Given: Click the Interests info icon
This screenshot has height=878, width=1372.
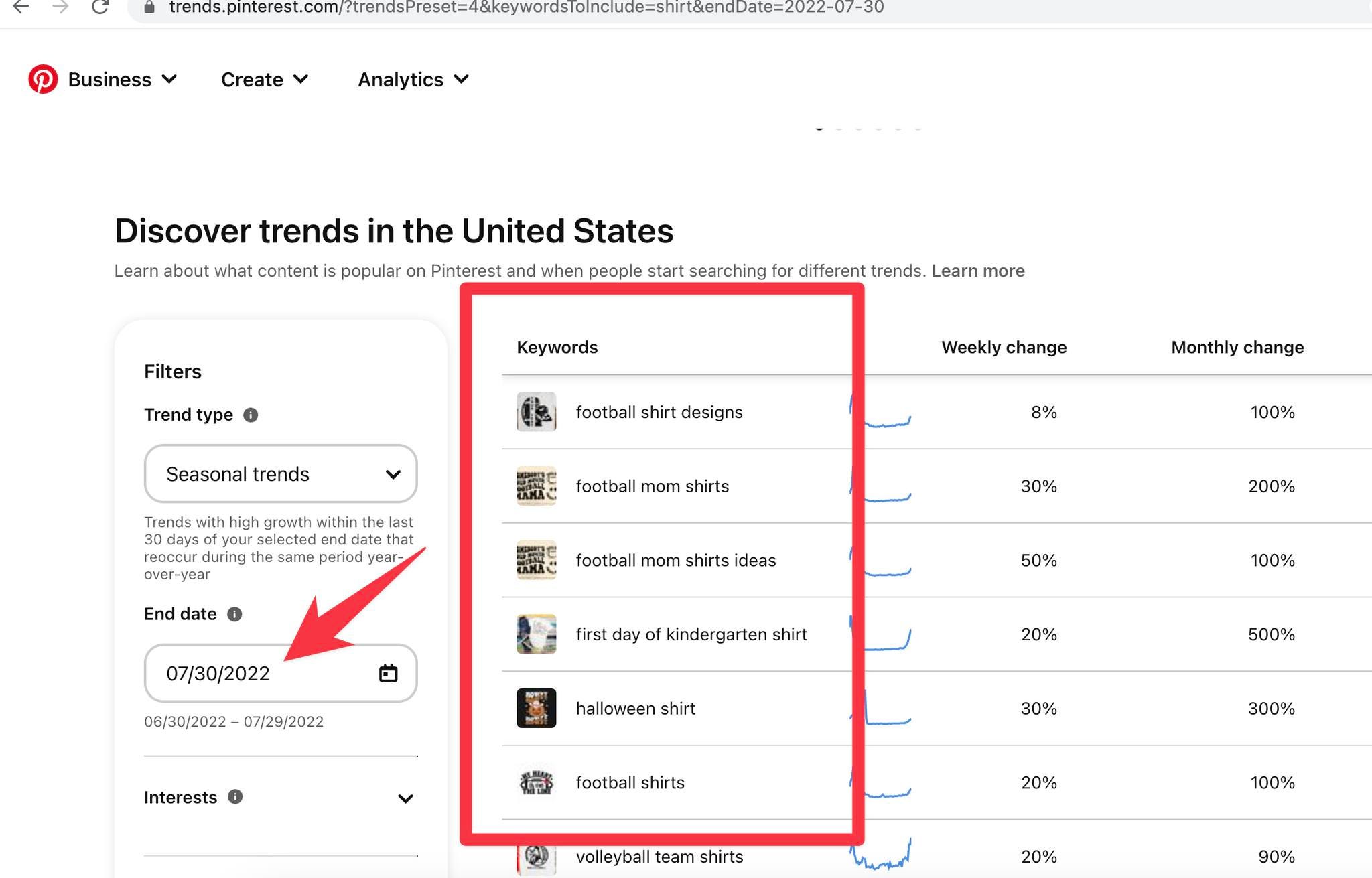Looking at the screenshot, I should point(235,796).
